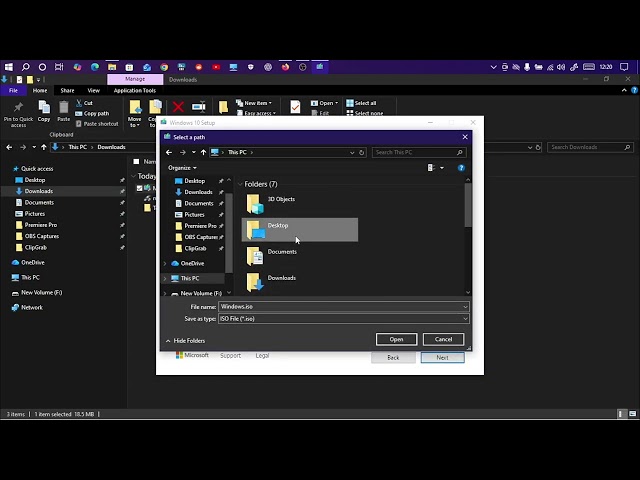Open the File tab in Explorer
This screenshot has width=640, height=480.
(x=13, y=91)
